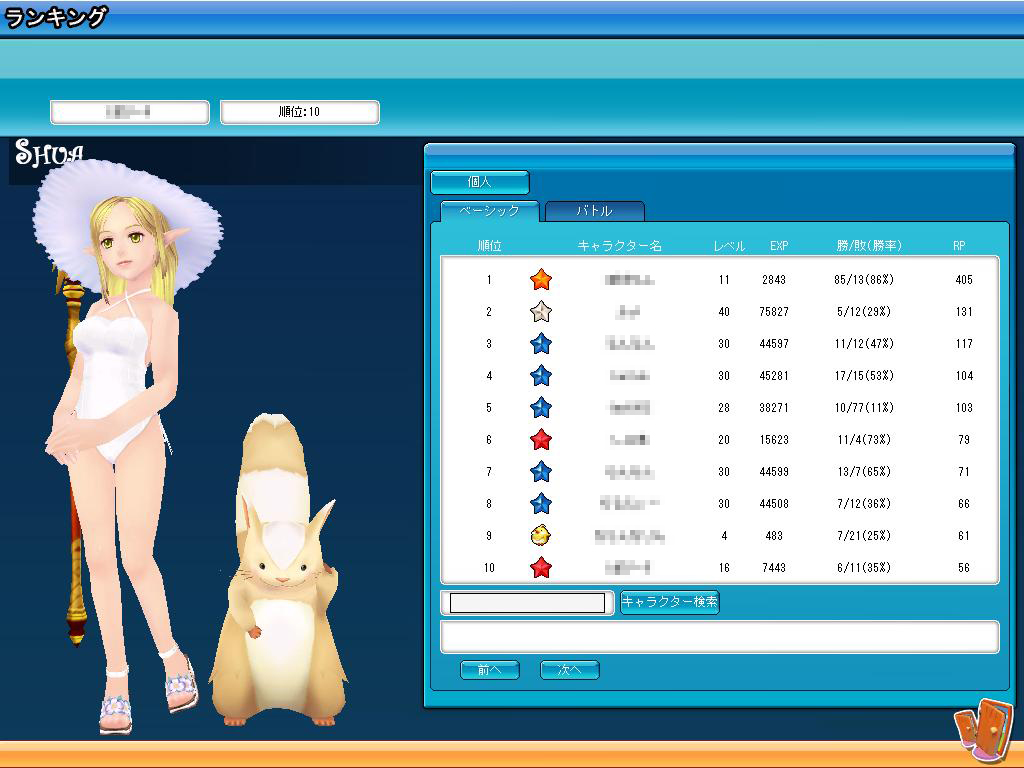Click the wide empty result box below search
Viewport: 1024px width, 768px height.
pyautogui.click(x=720, y=637)
